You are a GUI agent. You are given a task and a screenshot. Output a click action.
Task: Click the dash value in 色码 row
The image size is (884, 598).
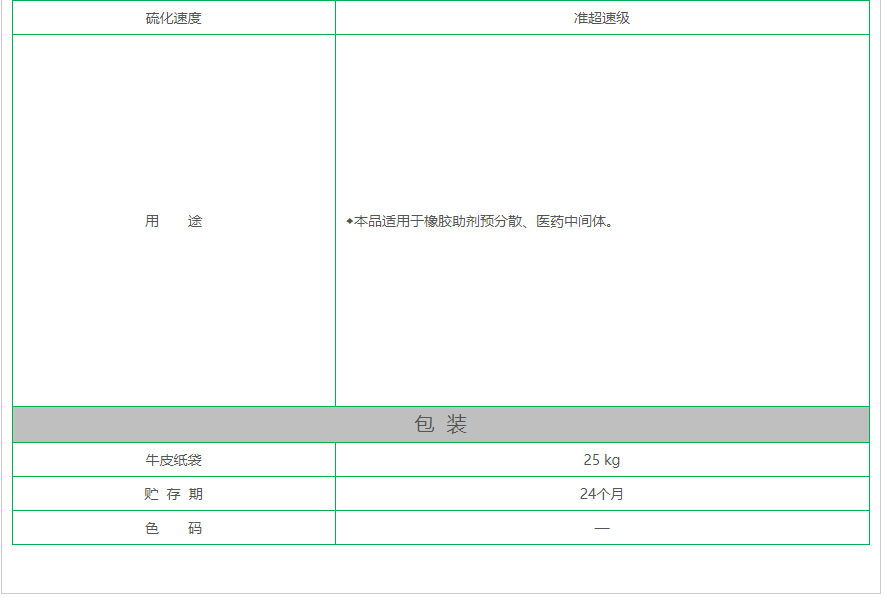point(602,529)
